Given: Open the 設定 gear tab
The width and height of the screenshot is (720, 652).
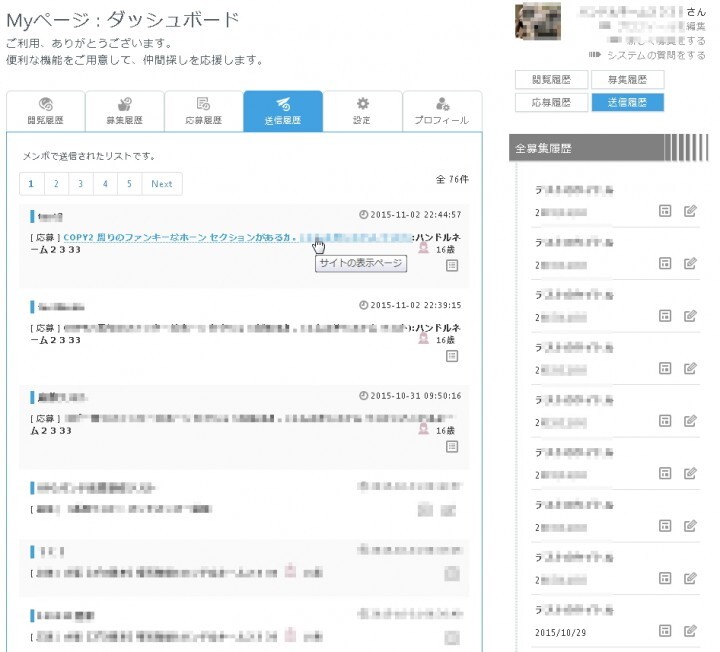Looking at the screenshot, I should click(x=362, y=111).
